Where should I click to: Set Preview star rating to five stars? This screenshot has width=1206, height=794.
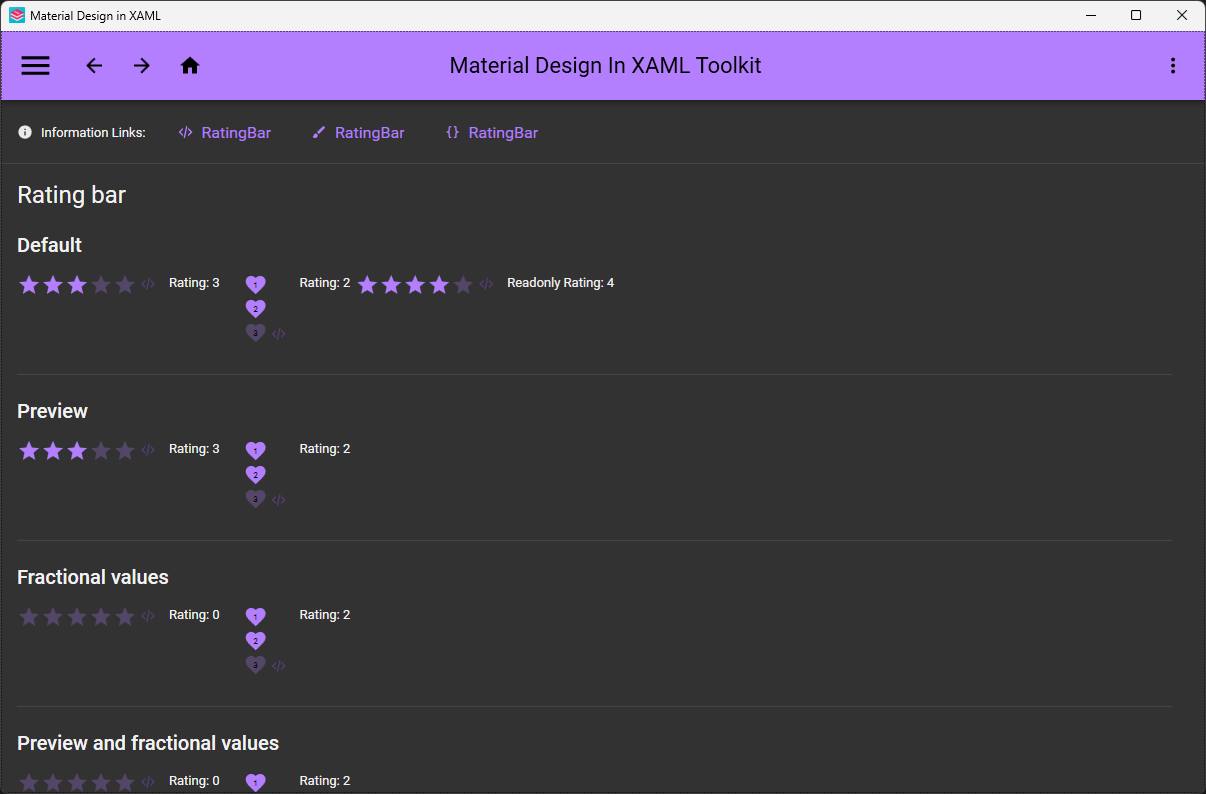tap(125, 451)
